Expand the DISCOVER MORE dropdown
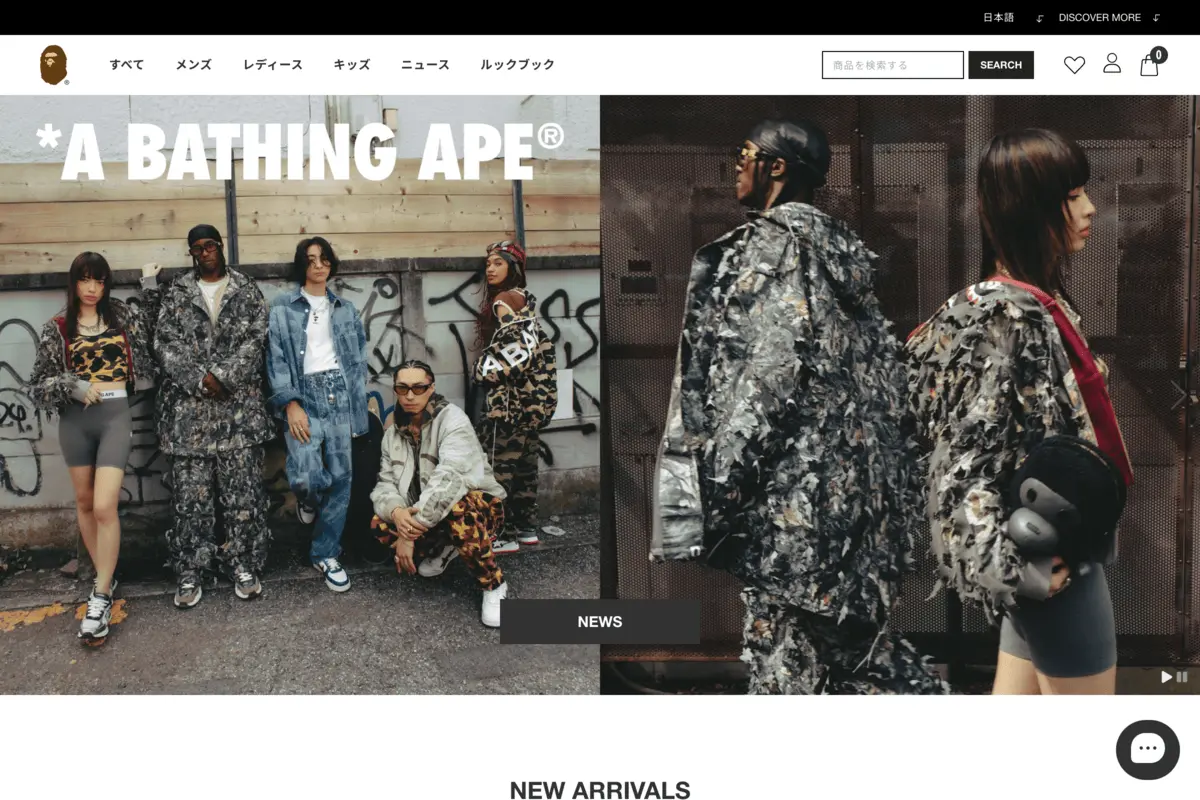This screenshot has width=1200, height=800. 1099,17
